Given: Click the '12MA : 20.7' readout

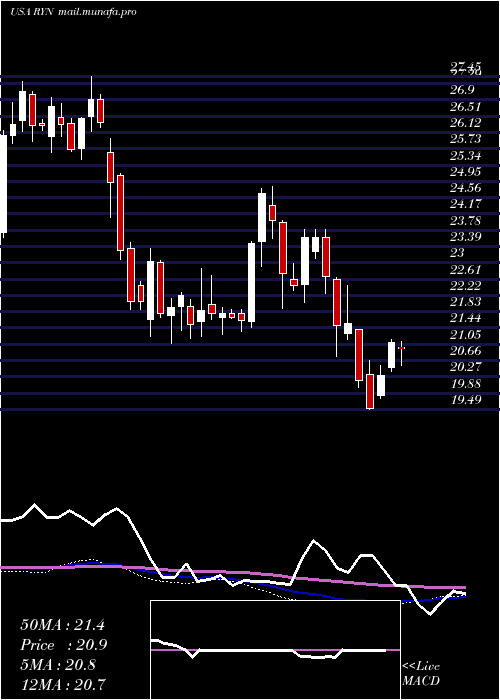Looking at the screenshot, I should point(65,684).
